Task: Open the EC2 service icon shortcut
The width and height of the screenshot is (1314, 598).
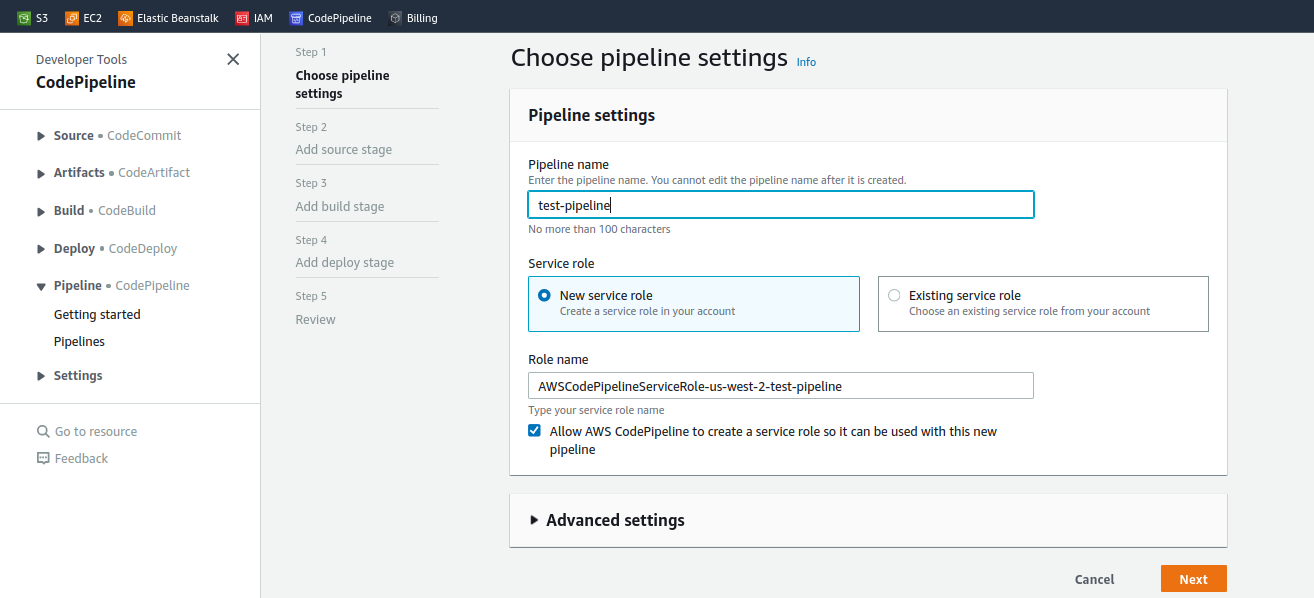Action: coord(72,17)
